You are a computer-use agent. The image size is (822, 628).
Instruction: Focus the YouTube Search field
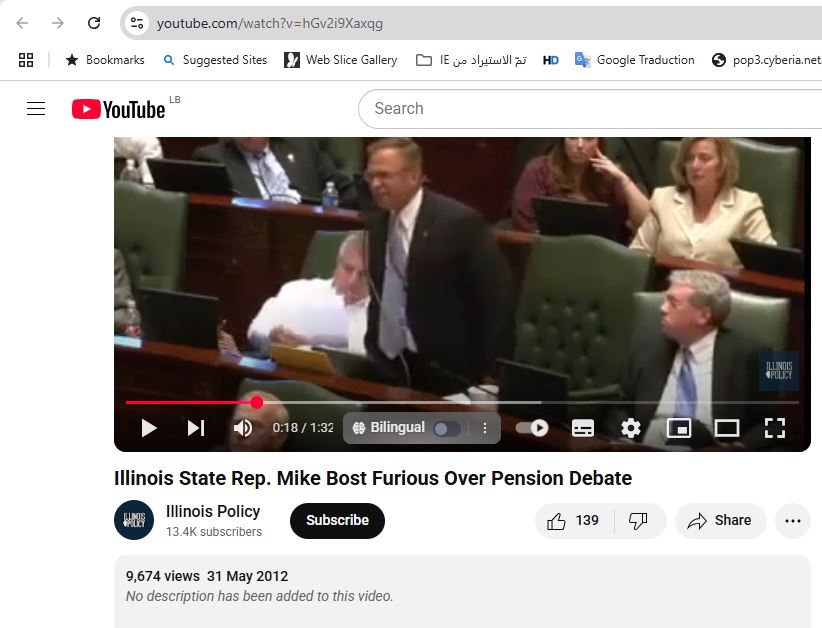pyautogui.click(x=592, y=109)
